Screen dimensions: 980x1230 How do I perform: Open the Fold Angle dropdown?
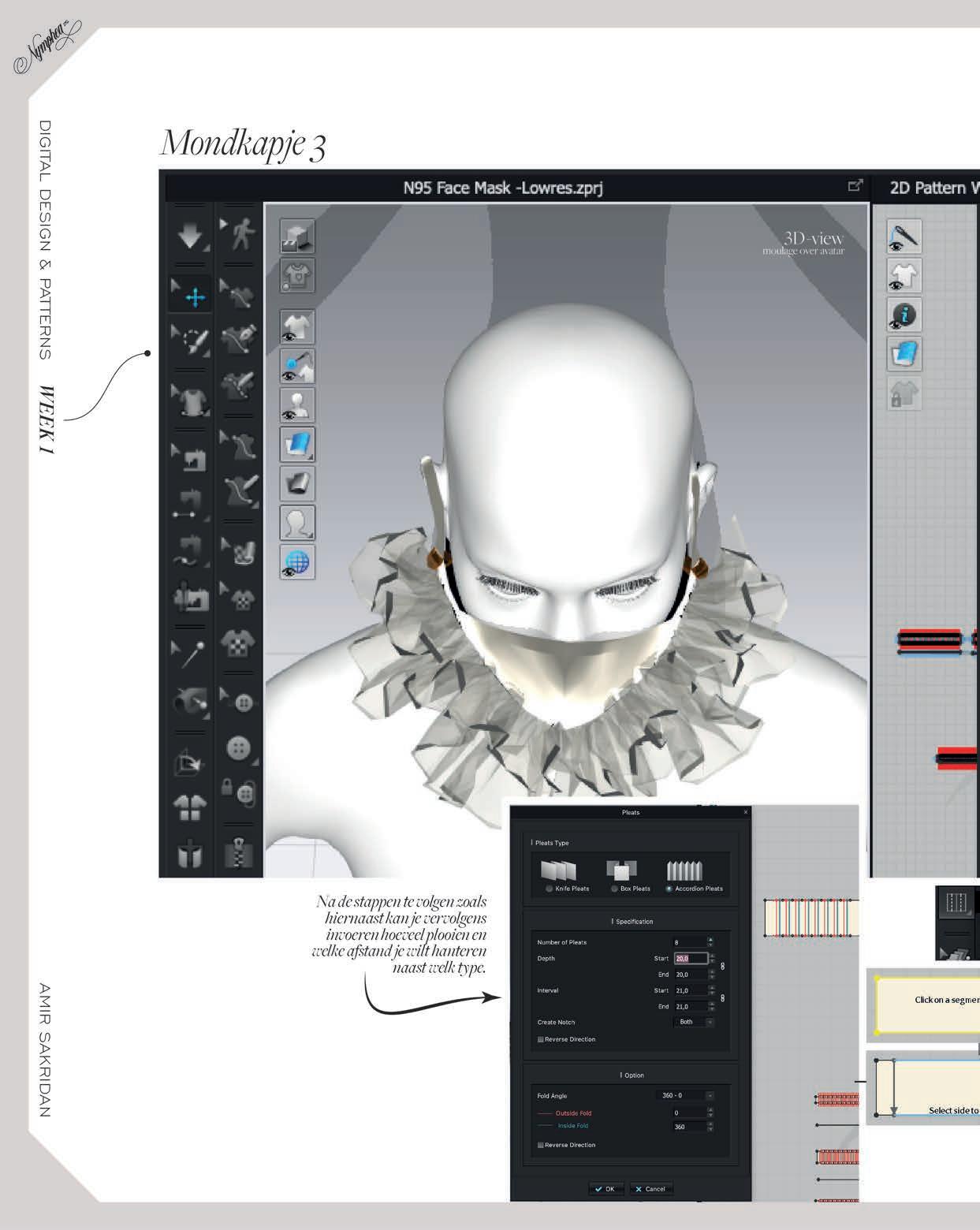684,1095
